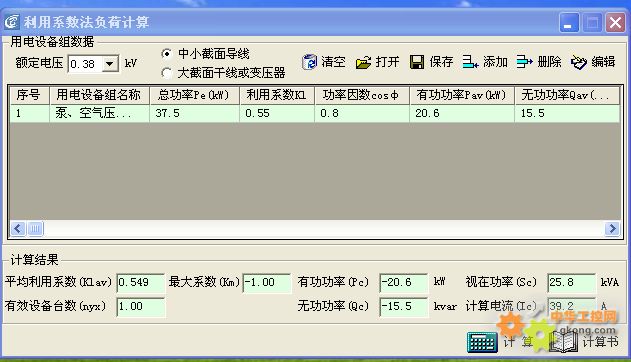
Task: Click the 视在功率 Sc value field
Action: point(571,282)
